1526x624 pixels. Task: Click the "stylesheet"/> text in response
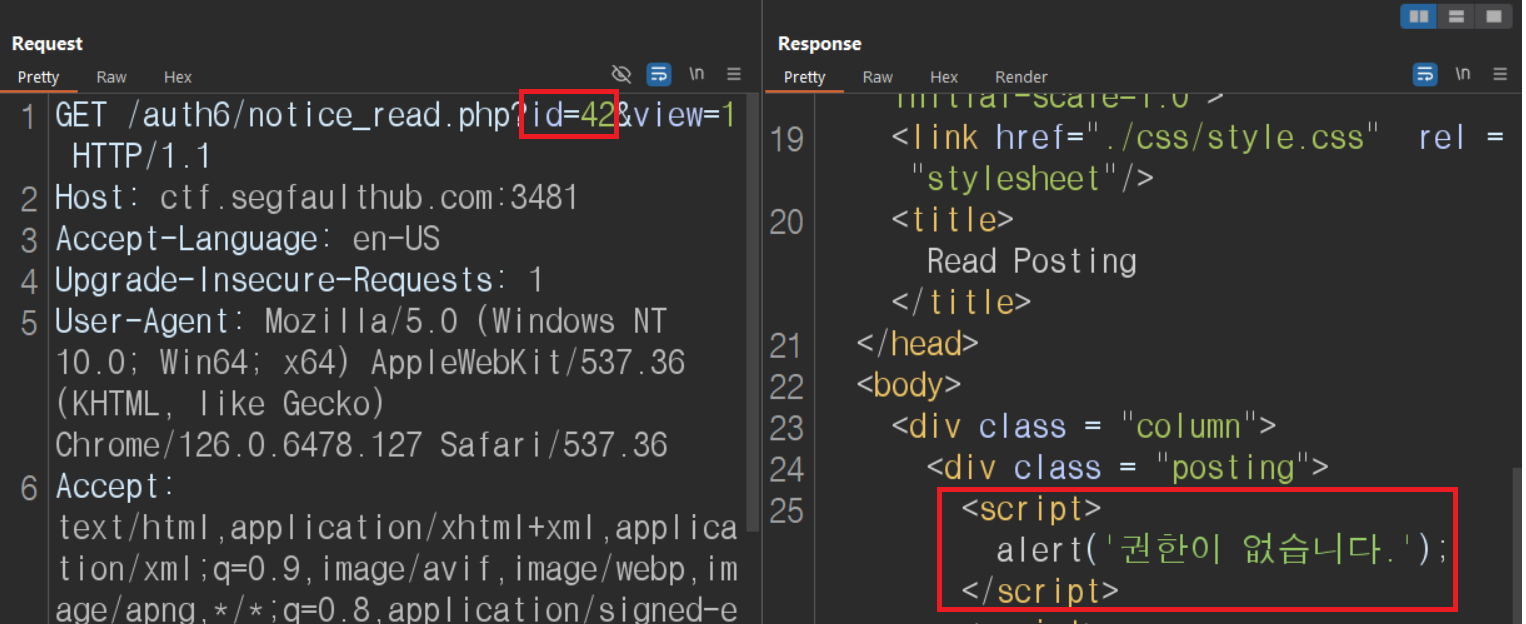[x=1032, y=178]
